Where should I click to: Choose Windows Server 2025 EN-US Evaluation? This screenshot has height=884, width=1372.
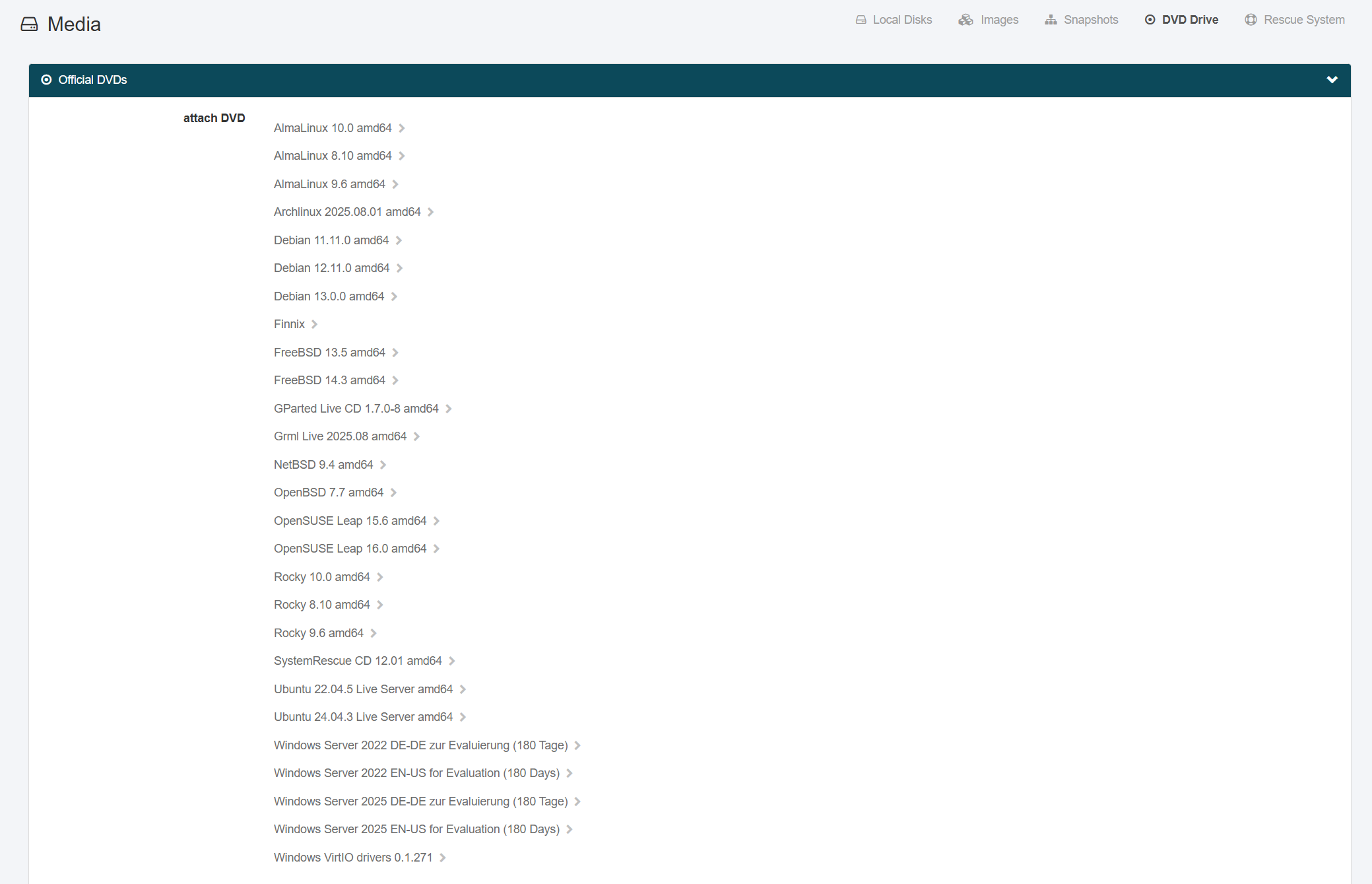[x=423, y=829]
